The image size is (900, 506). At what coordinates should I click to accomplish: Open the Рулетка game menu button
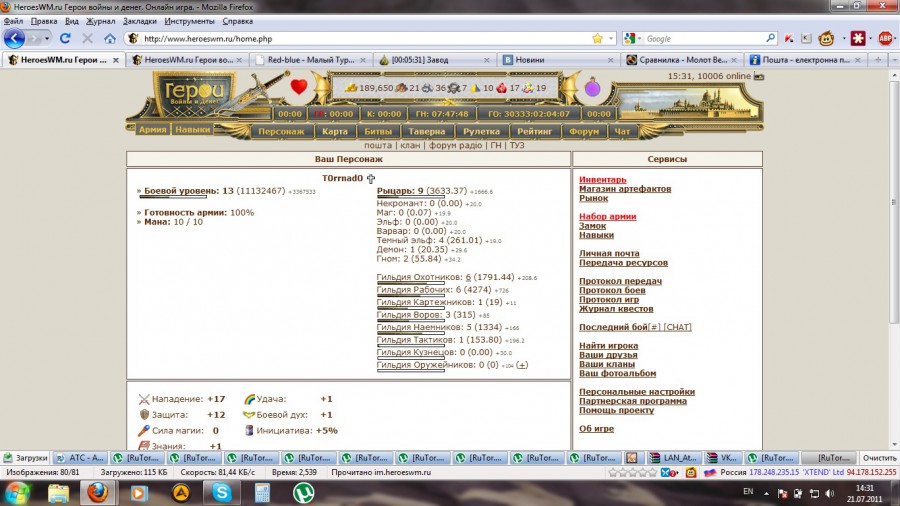(481, 131)
